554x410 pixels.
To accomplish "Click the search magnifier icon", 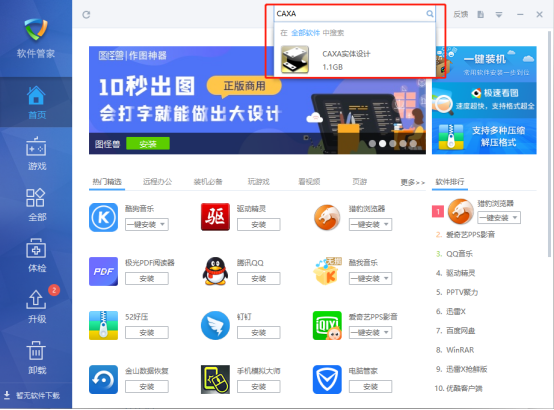I will pos(430,14).
